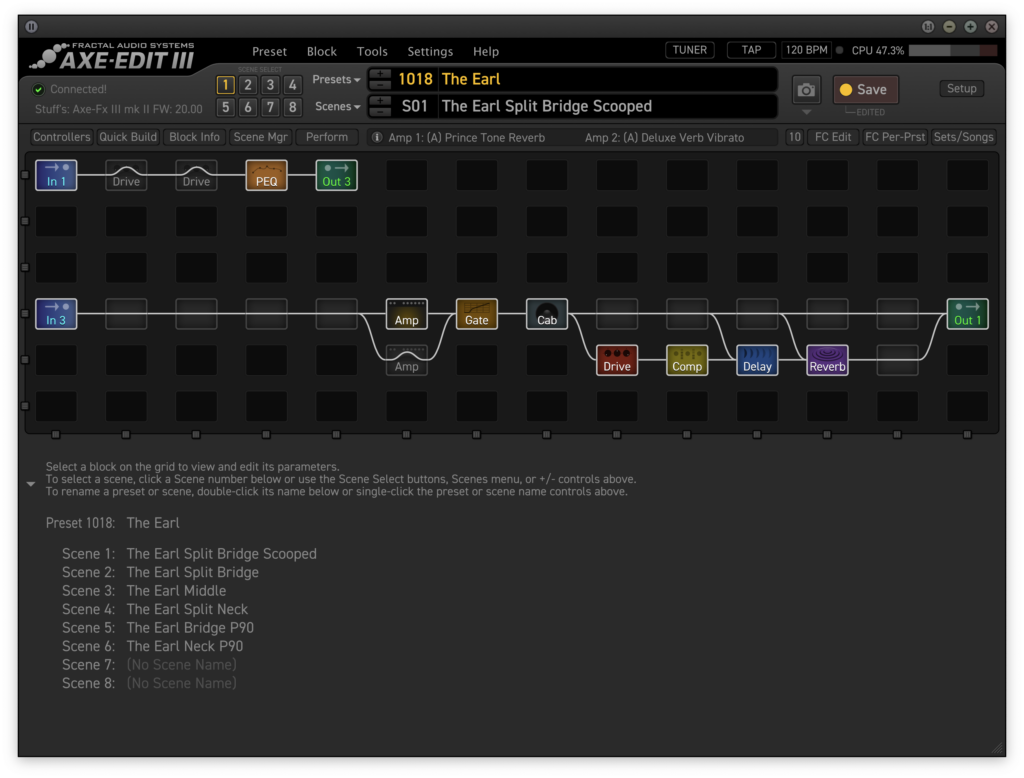Image resolution: width=1024 pixels, height=778 pixels.
Task: Go to next scene with plus stepper
Action: pos(380,101)
